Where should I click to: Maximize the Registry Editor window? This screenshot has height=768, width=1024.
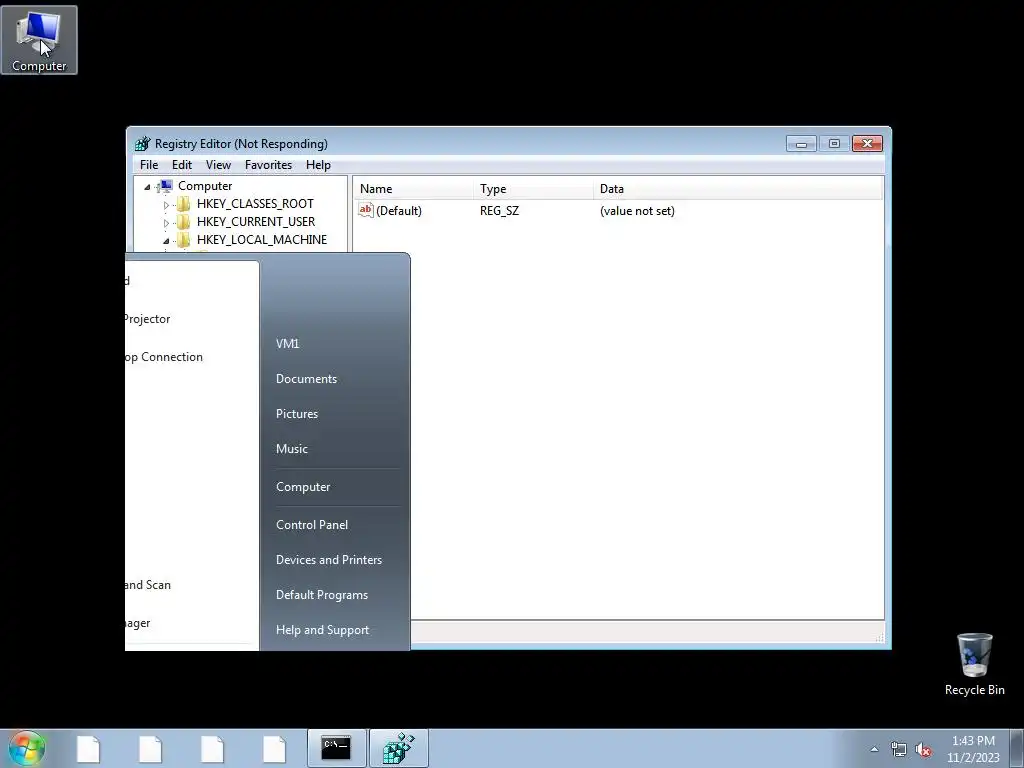[834, 144]
